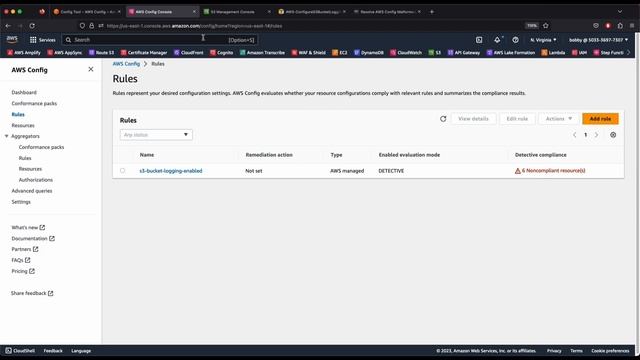The width and height of the screenshot is (640, 360).
Task: Open the CloudFront bookmark
Action: (189, 52)
